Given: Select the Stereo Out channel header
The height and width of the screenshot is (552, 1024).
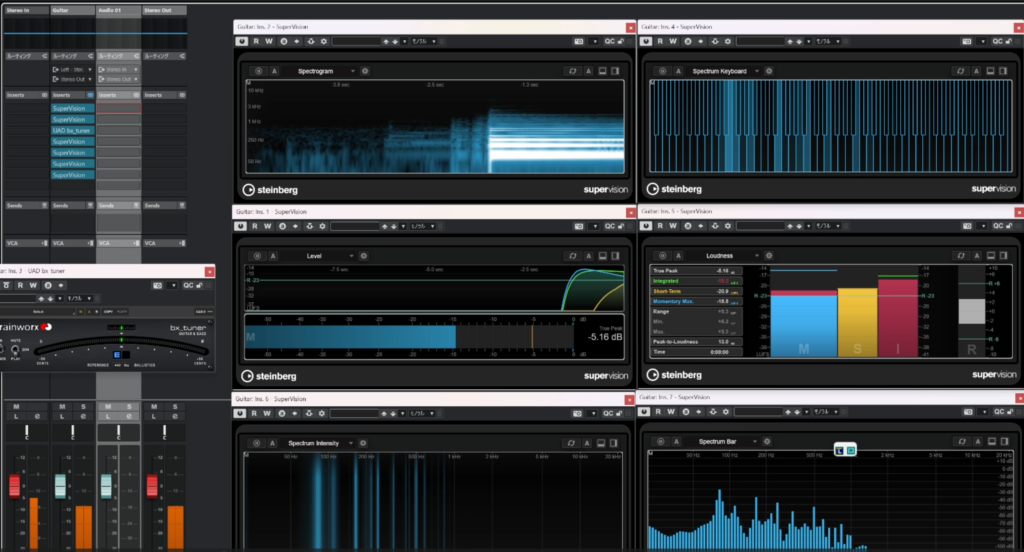Looking at the screenshot, I should [x=164, y=10].
